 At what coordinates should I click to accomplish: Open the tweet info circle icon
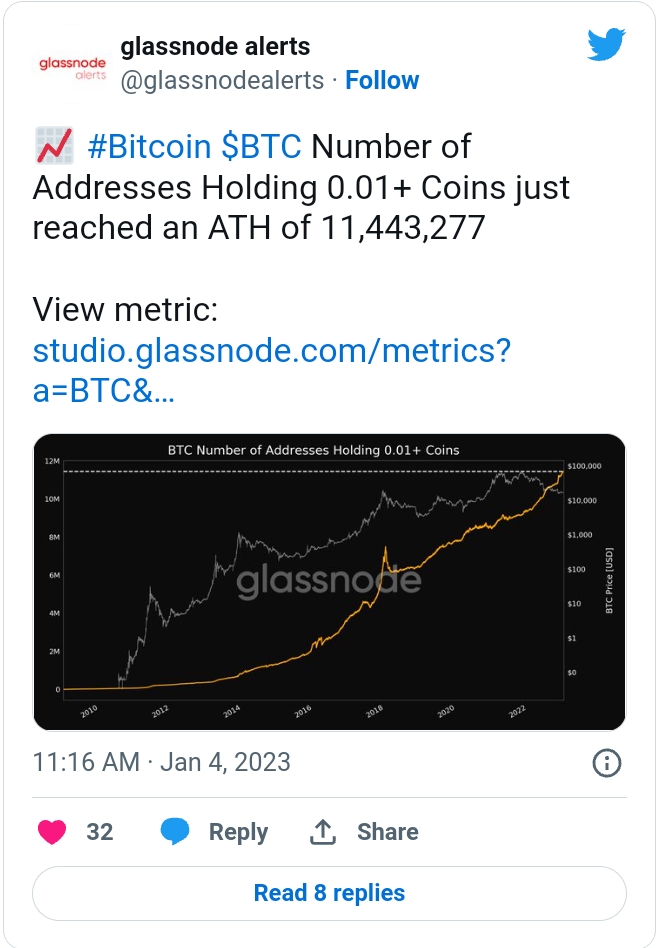click(607, 763)
